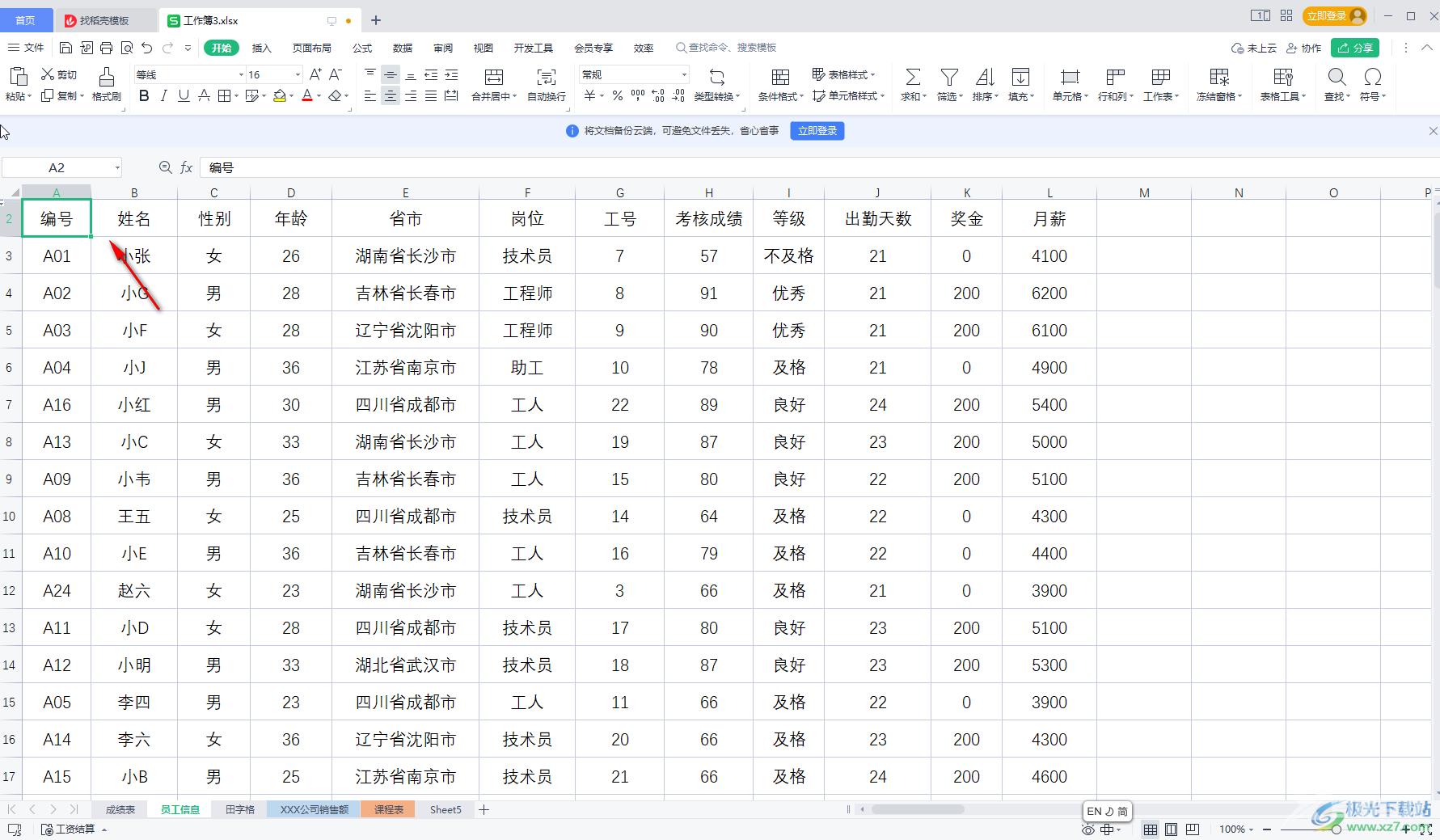The image size is (1440, 840).
Task: Click the Name Box showing A2
Action: click(57, 167)
